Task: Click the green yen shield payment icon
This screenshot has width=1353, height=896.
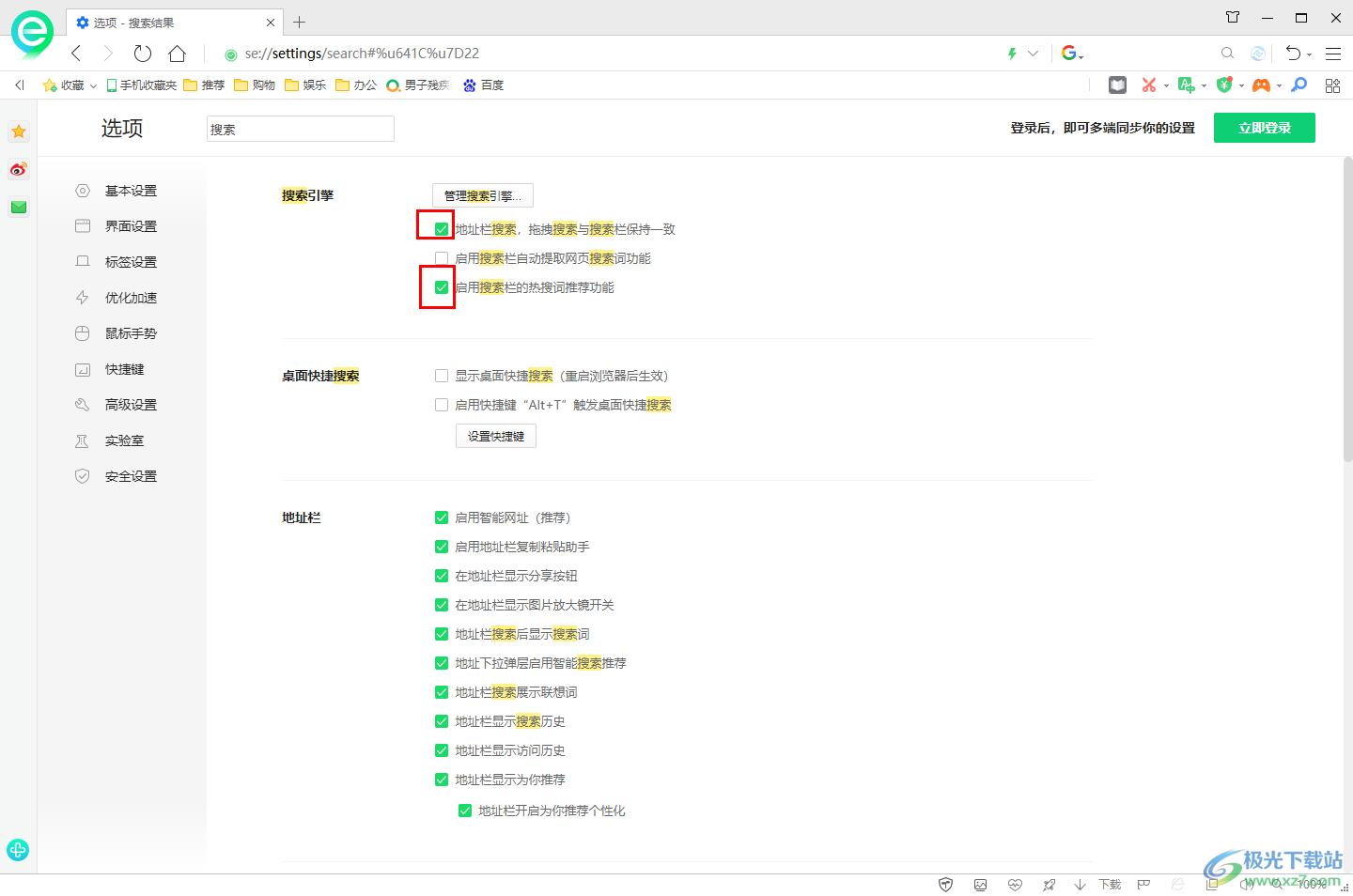Action: pyautogui.click(x=1224, y=85)
